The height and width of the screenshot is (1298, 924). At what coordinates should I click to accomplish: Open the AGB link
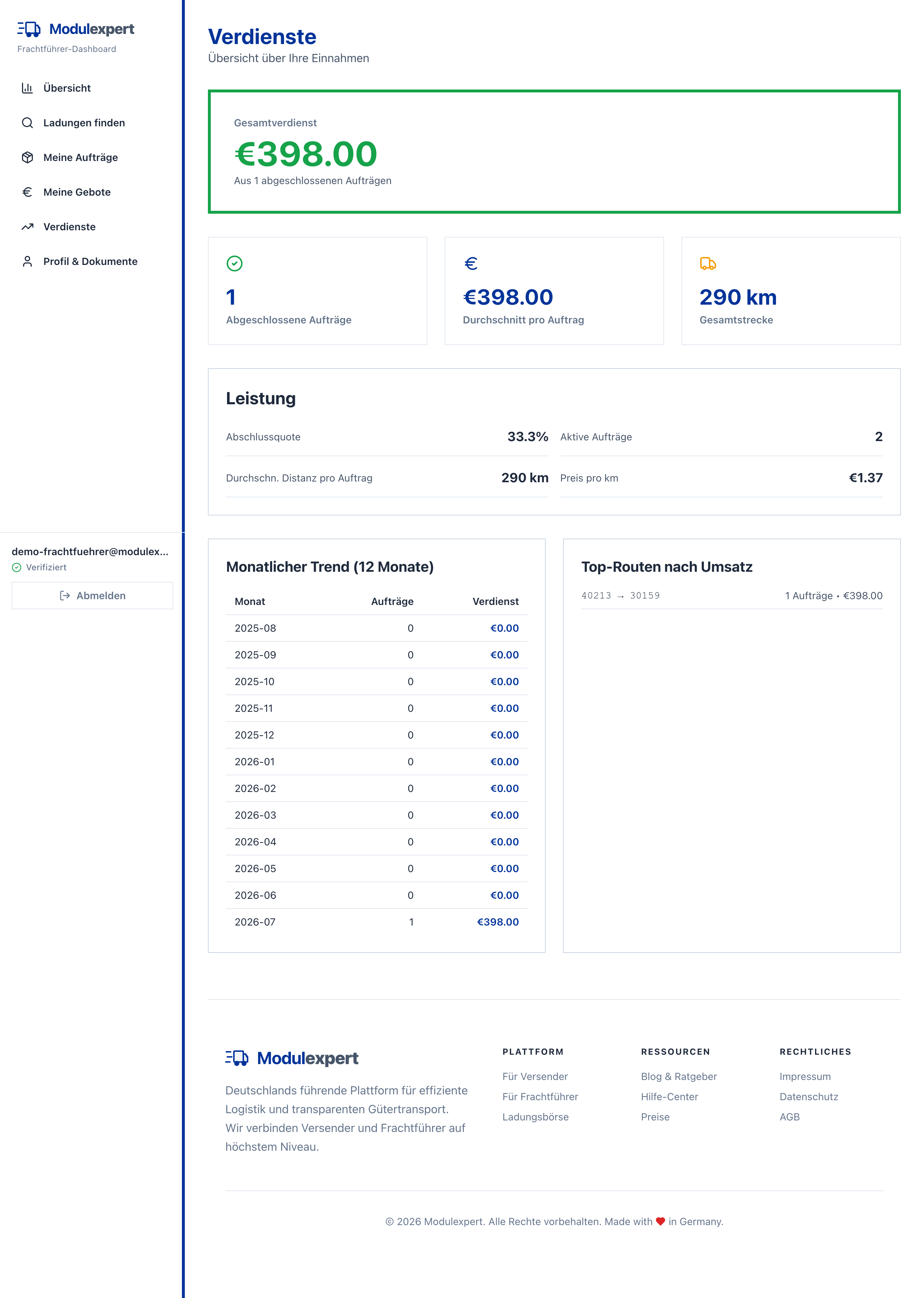tap(790, 1117)
